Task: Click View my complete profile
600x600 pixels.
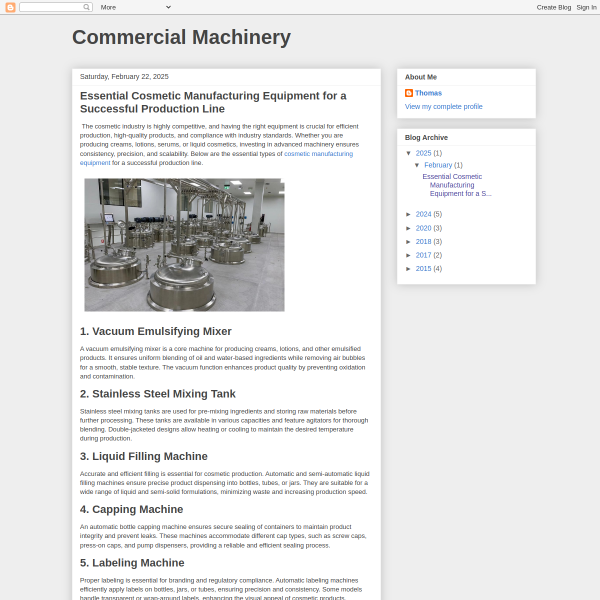Action: coord(443,106)
